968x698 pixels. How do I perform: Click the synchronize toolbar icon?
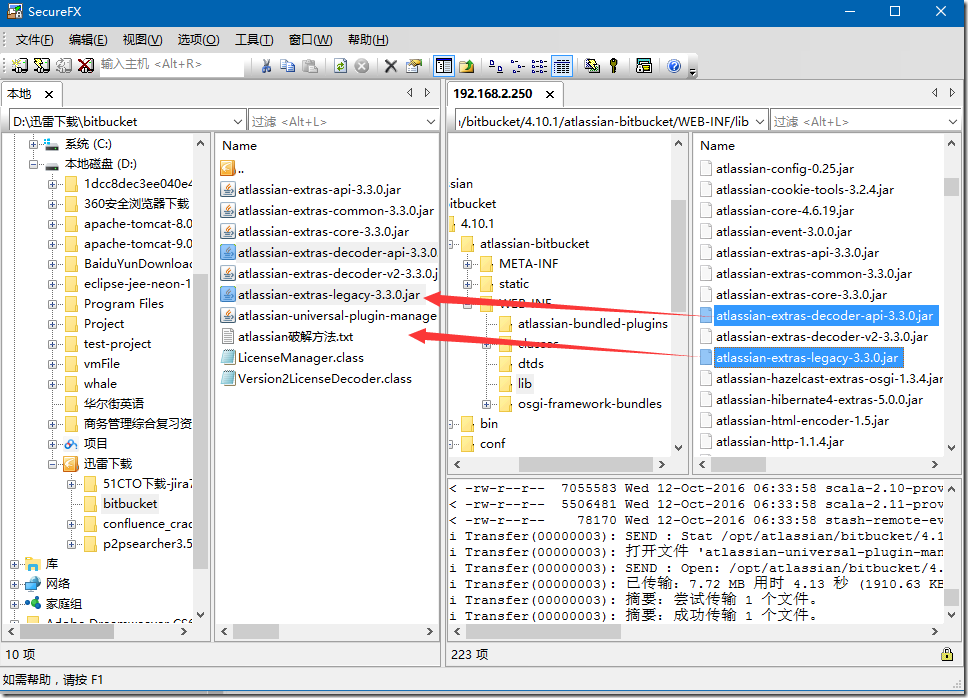(x=592, y=66)
